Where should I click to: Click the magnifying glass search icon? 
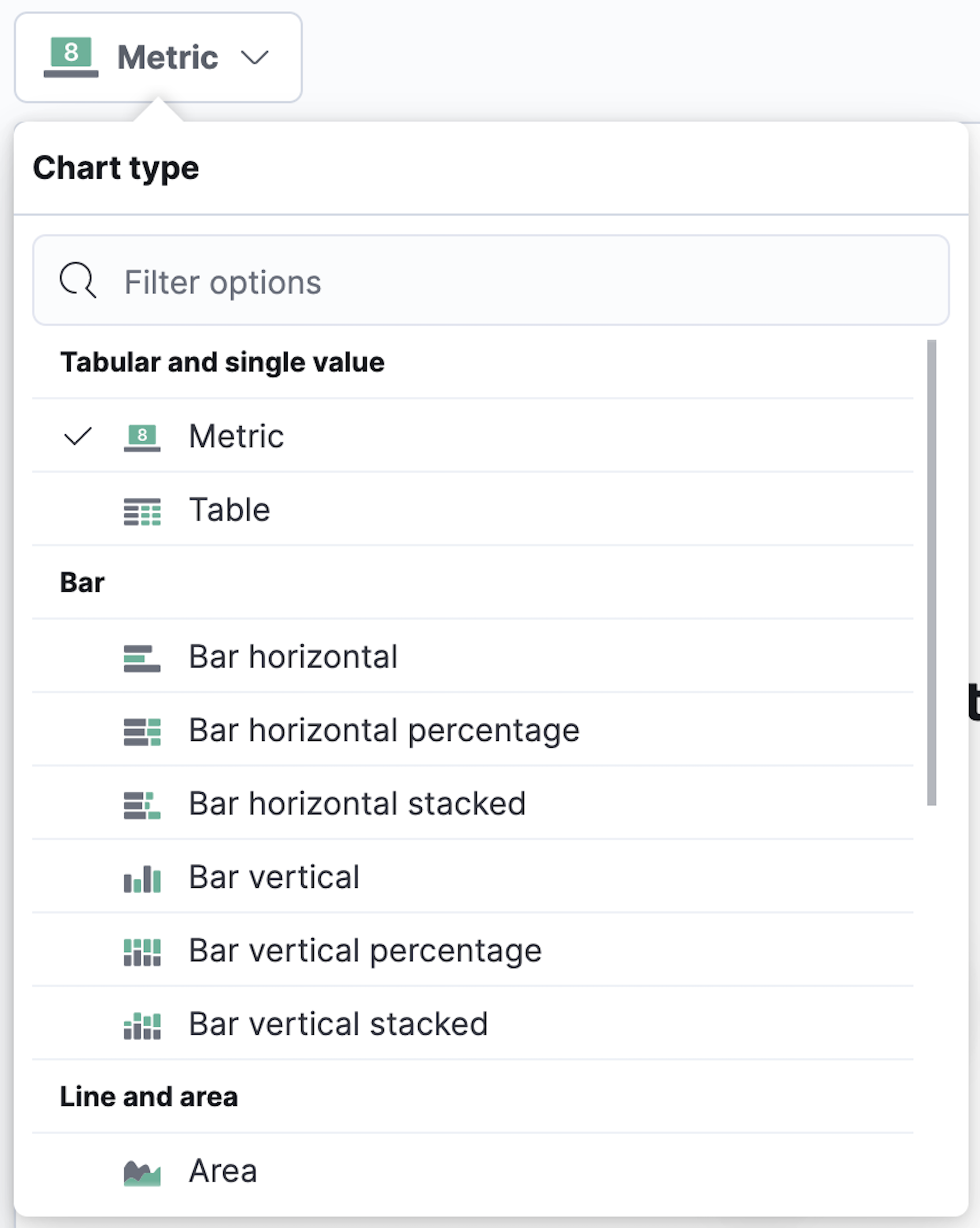click(78, 281)
